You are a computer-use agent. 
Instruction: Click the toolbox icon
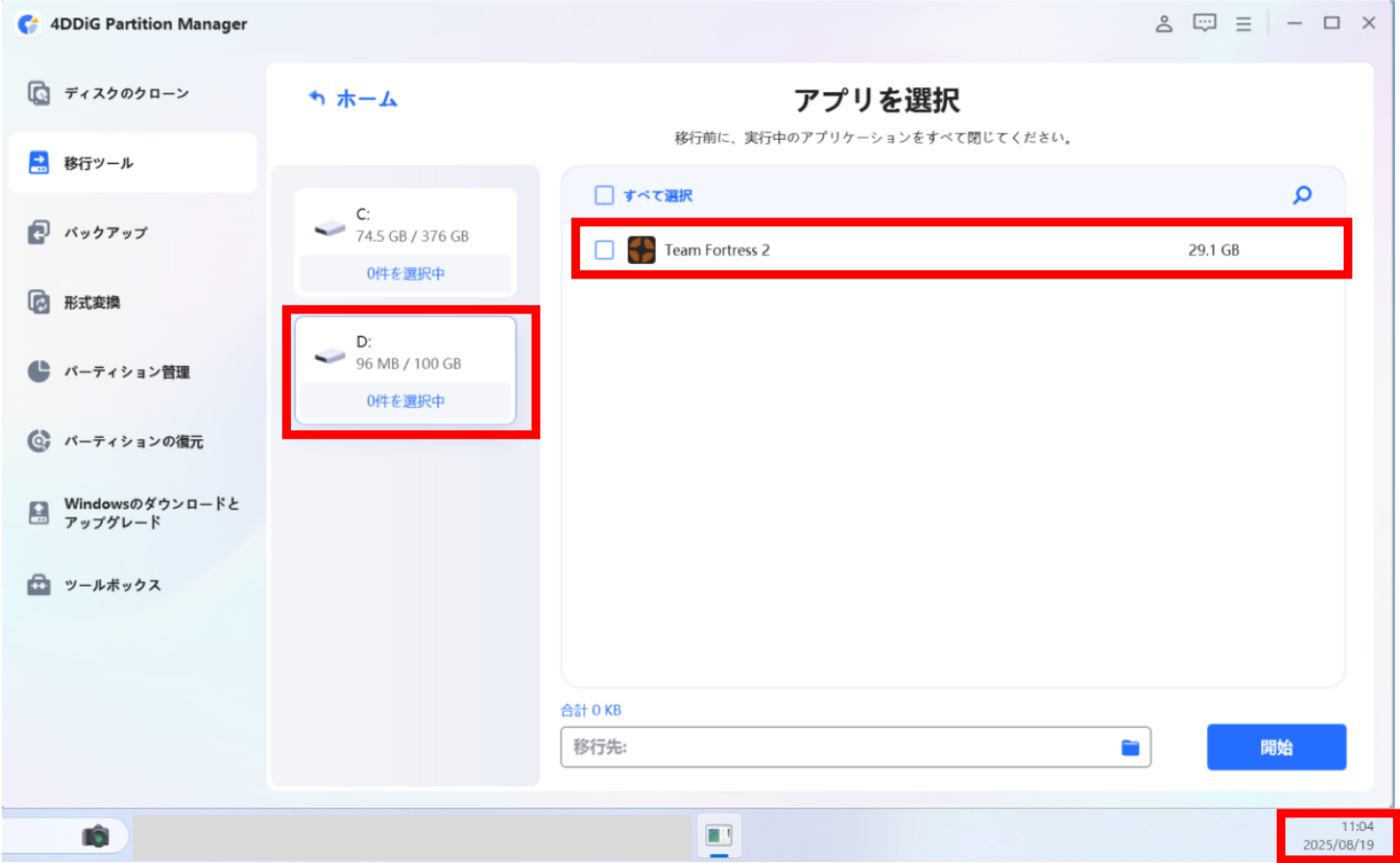point(39,585)
